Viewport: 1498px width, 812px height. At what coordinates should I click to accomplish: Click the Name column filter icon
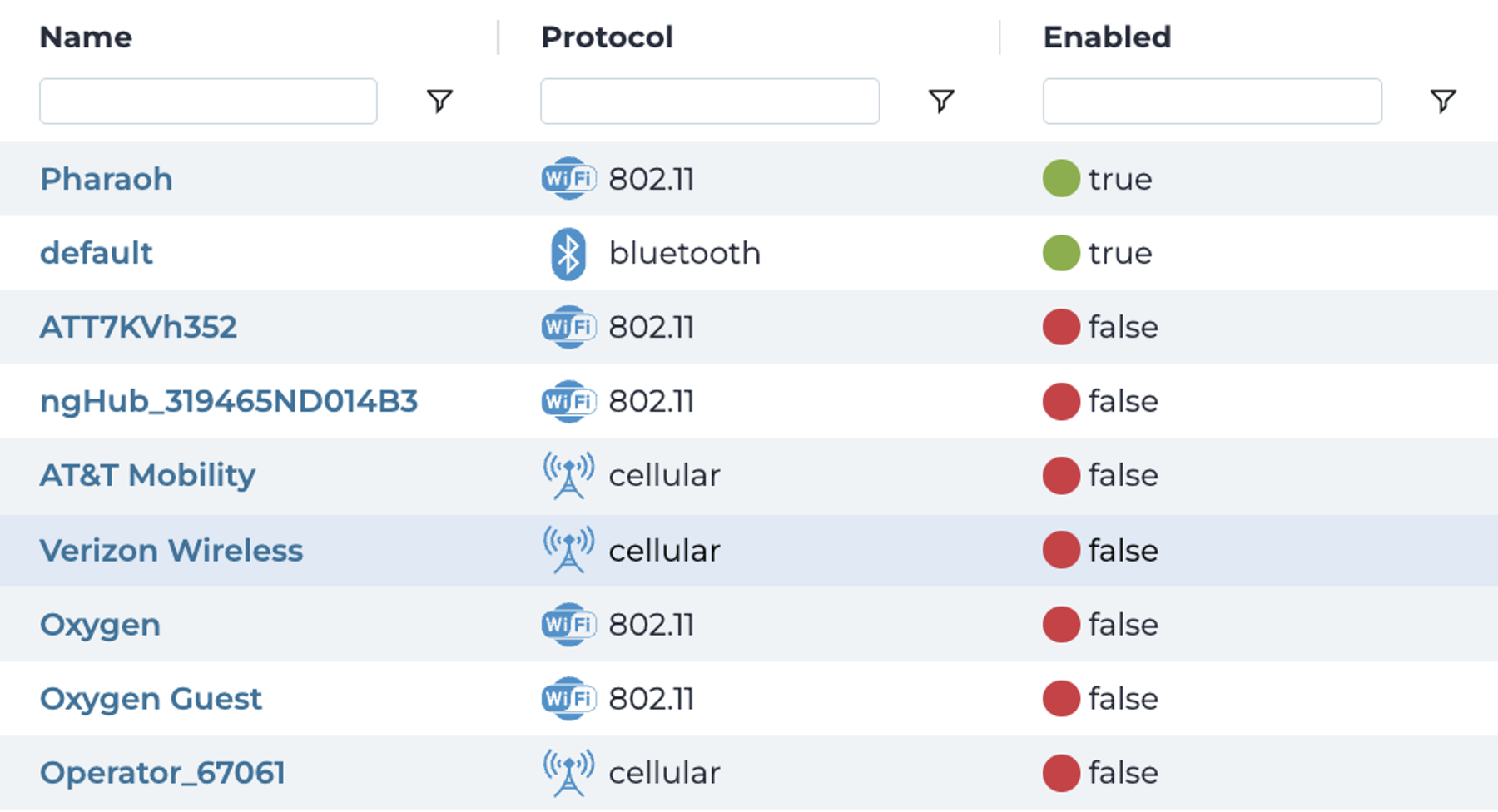439,101
